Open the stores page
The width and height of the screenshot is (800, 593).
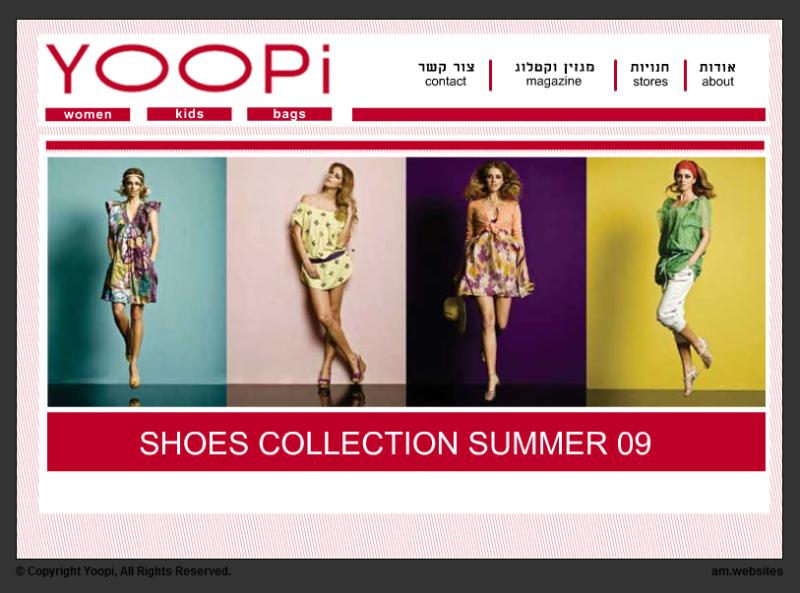(x=650, y=75)
